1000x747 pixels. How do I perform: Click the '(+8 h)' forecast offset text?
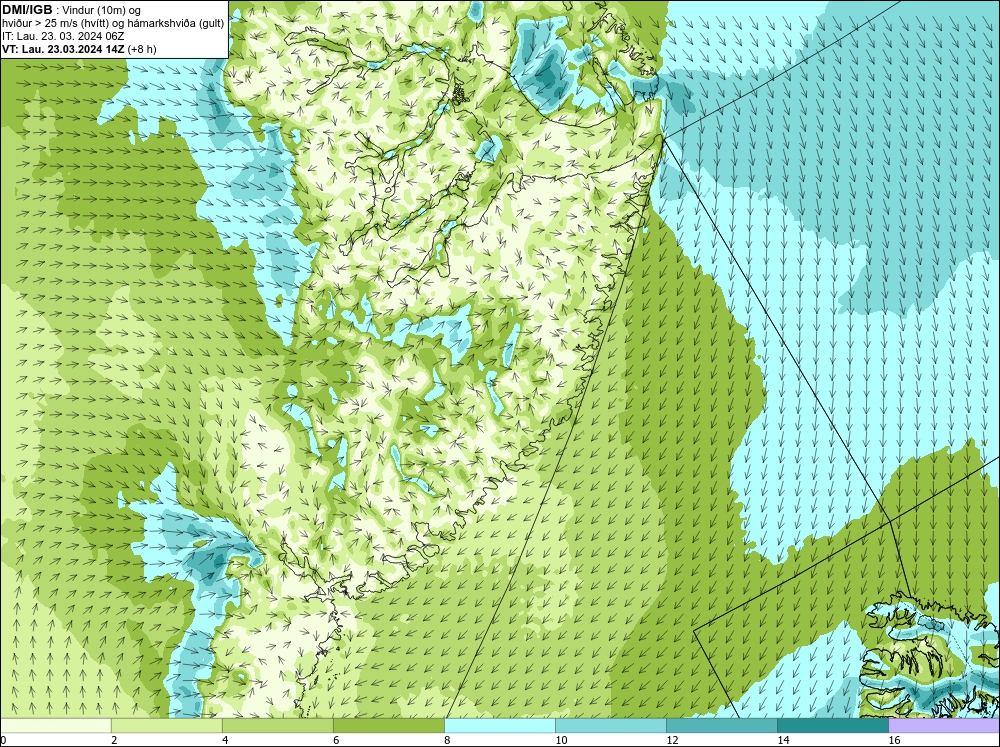pyautogui.click(x=142, y=49)
